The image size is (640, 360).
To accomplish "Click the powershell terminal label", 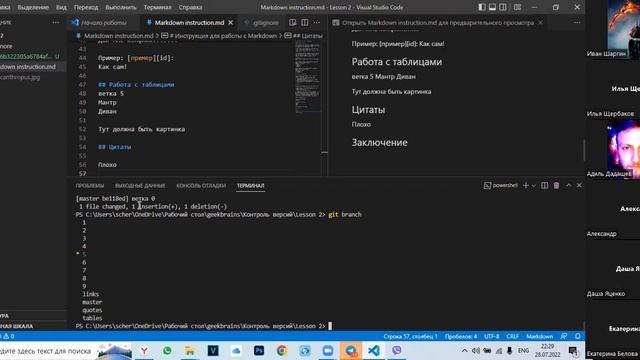I will pos(501,185).
